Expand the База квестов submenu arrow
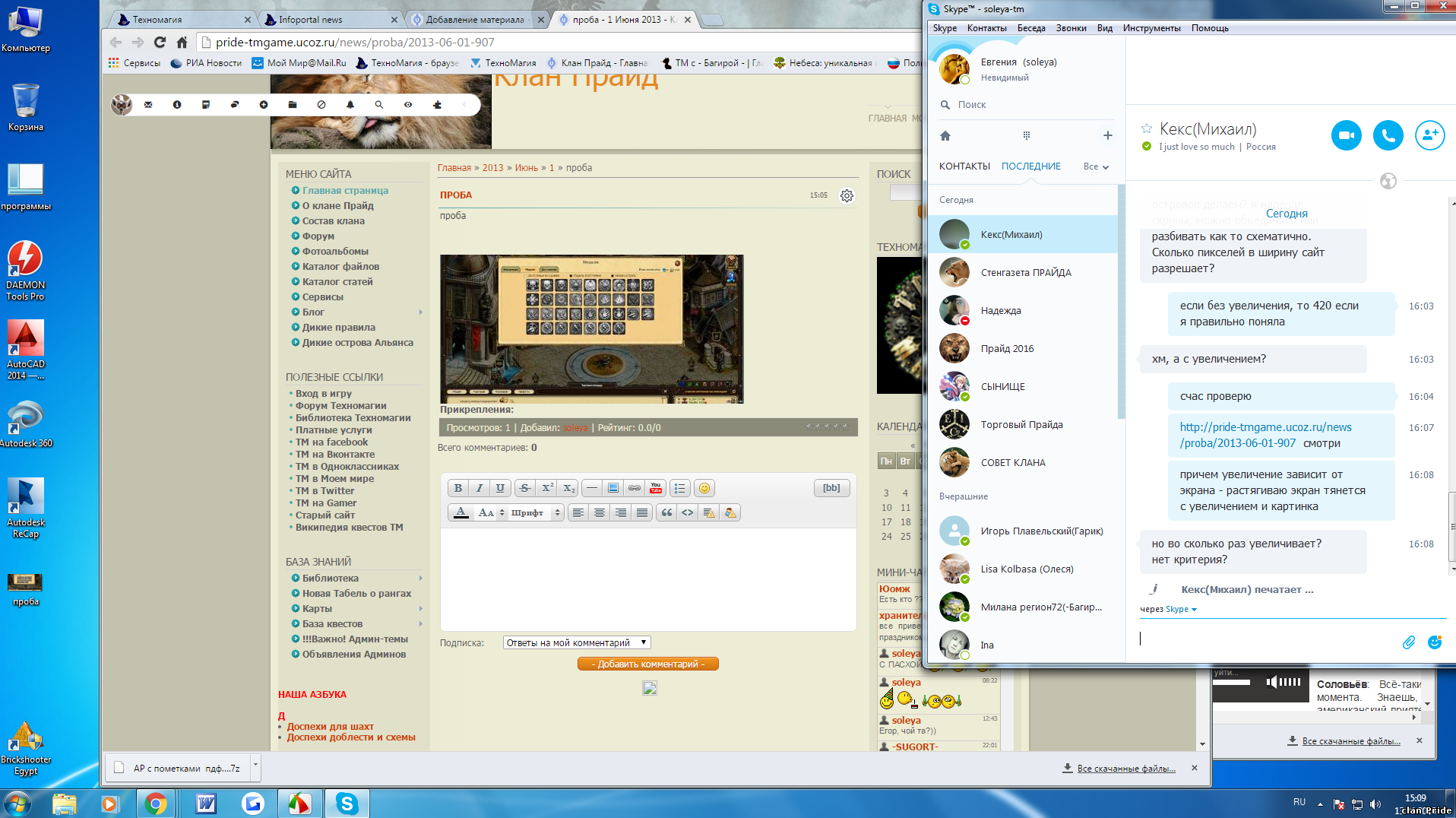Viewport: 1456px width, 818px height. click(x=420, y=624)
